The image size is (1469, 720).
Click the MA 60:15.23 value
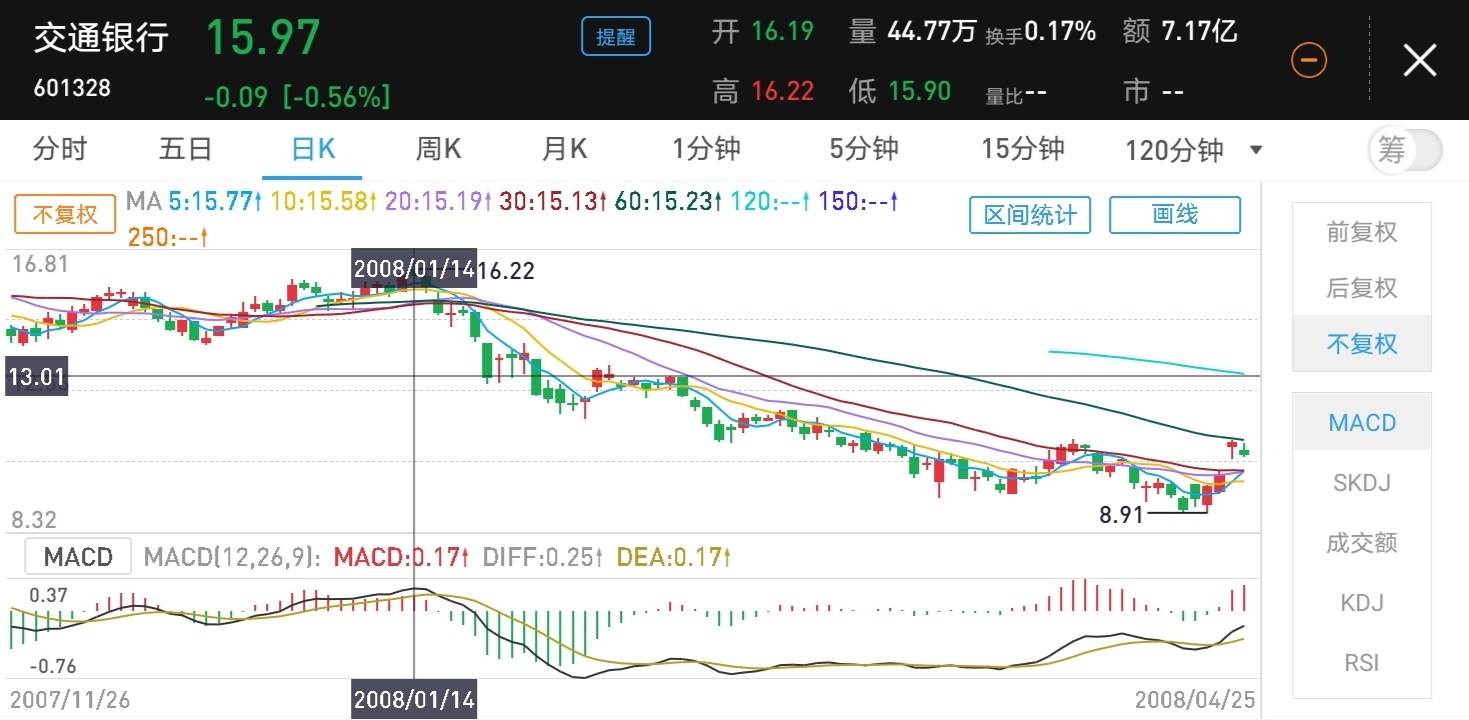[669, 202]
